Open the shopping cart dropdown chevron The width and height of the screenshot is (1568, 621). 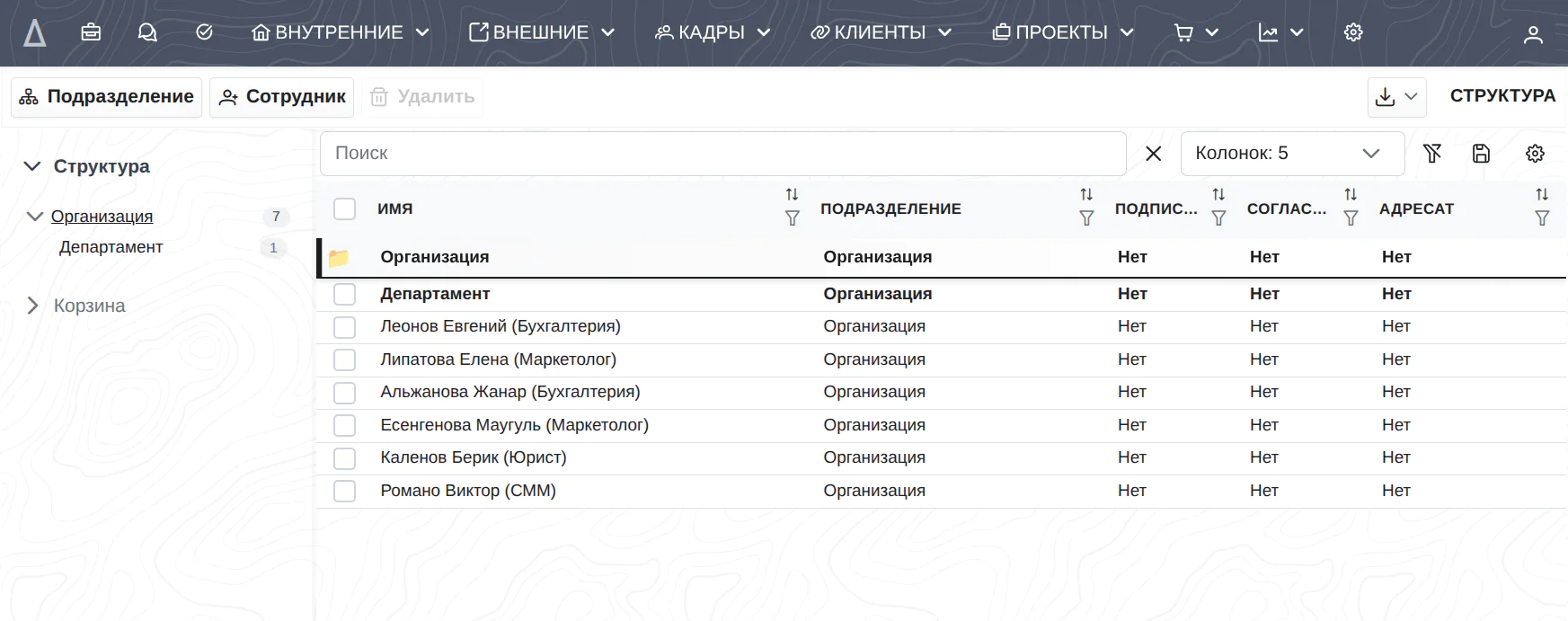point(1211,33)
